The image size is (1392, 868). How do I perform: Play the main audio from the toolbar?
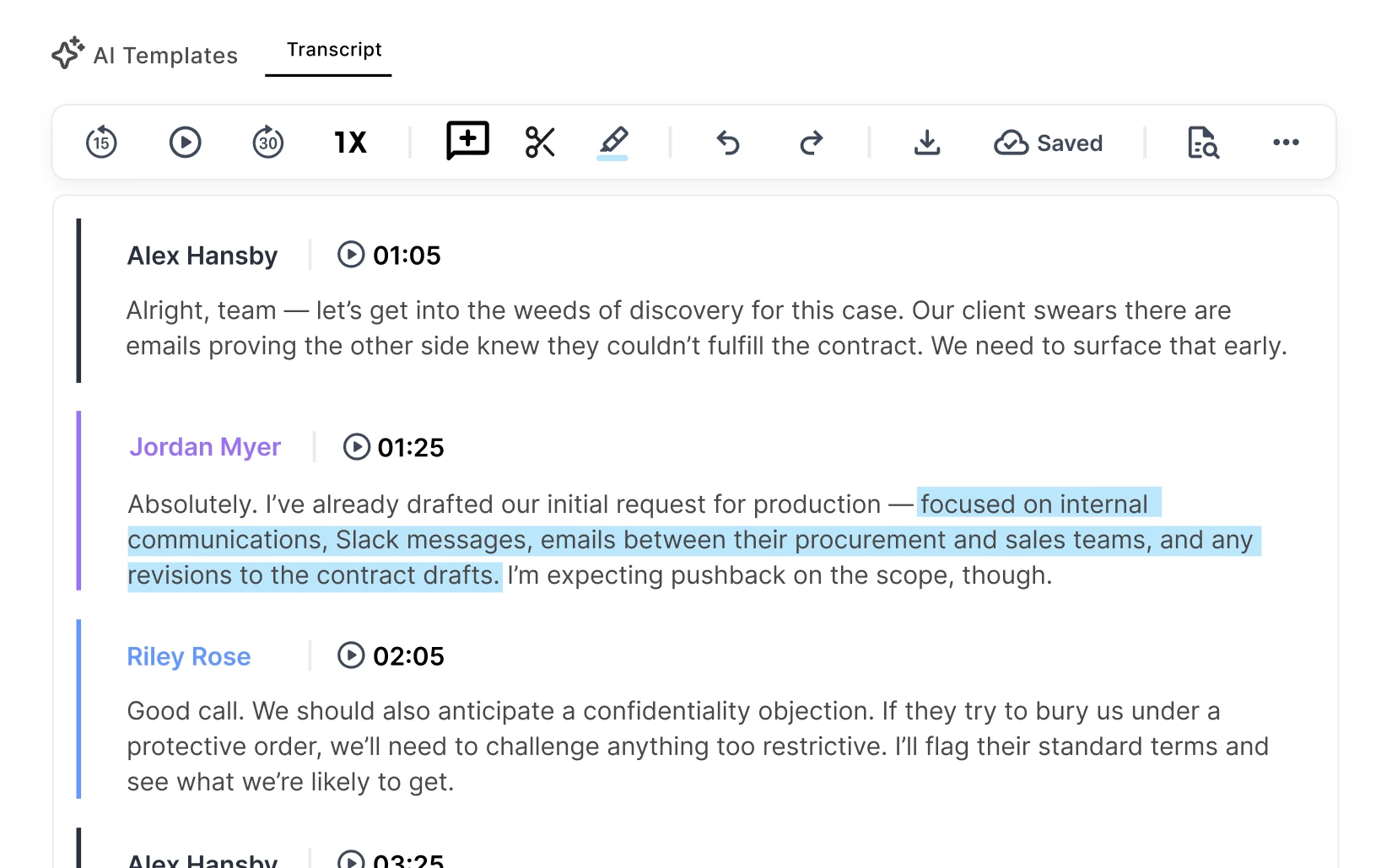pyautogui.click(x=184, y=142)
